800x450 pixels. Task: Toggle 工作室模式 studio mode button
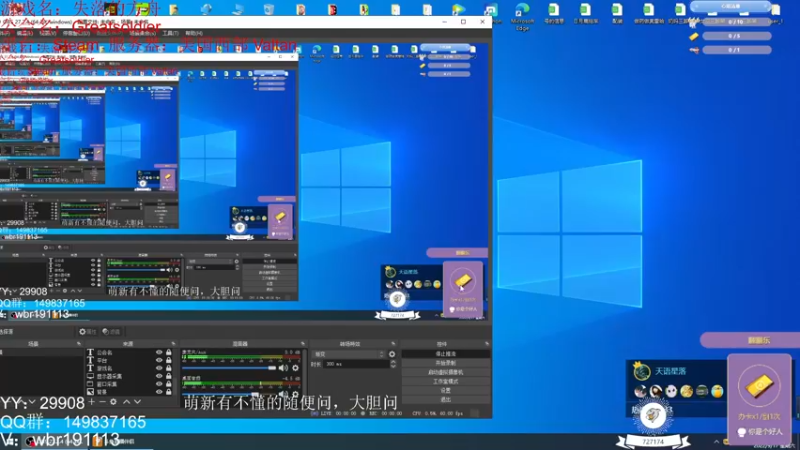(x=445, y=381)
